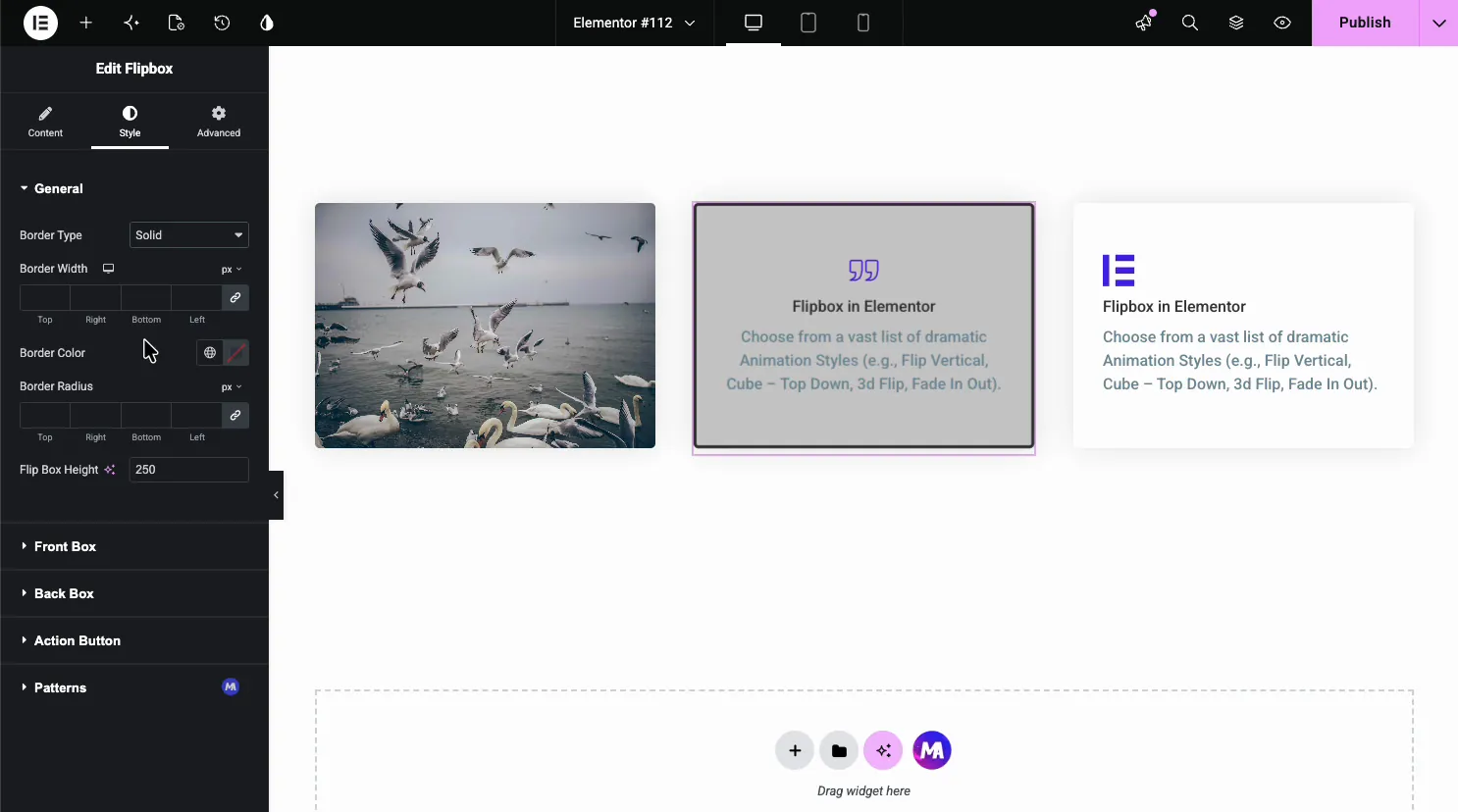Click Border Radius Right input
The image size is (1458, 812).
coord(96,416)
